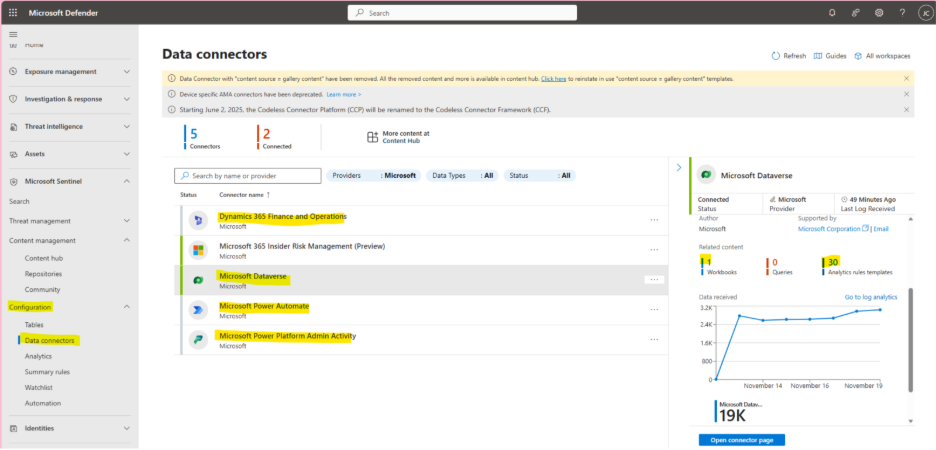Open more options for Insider Risk Management row
This screenshot has height=450, width=936.
(654, 249)
